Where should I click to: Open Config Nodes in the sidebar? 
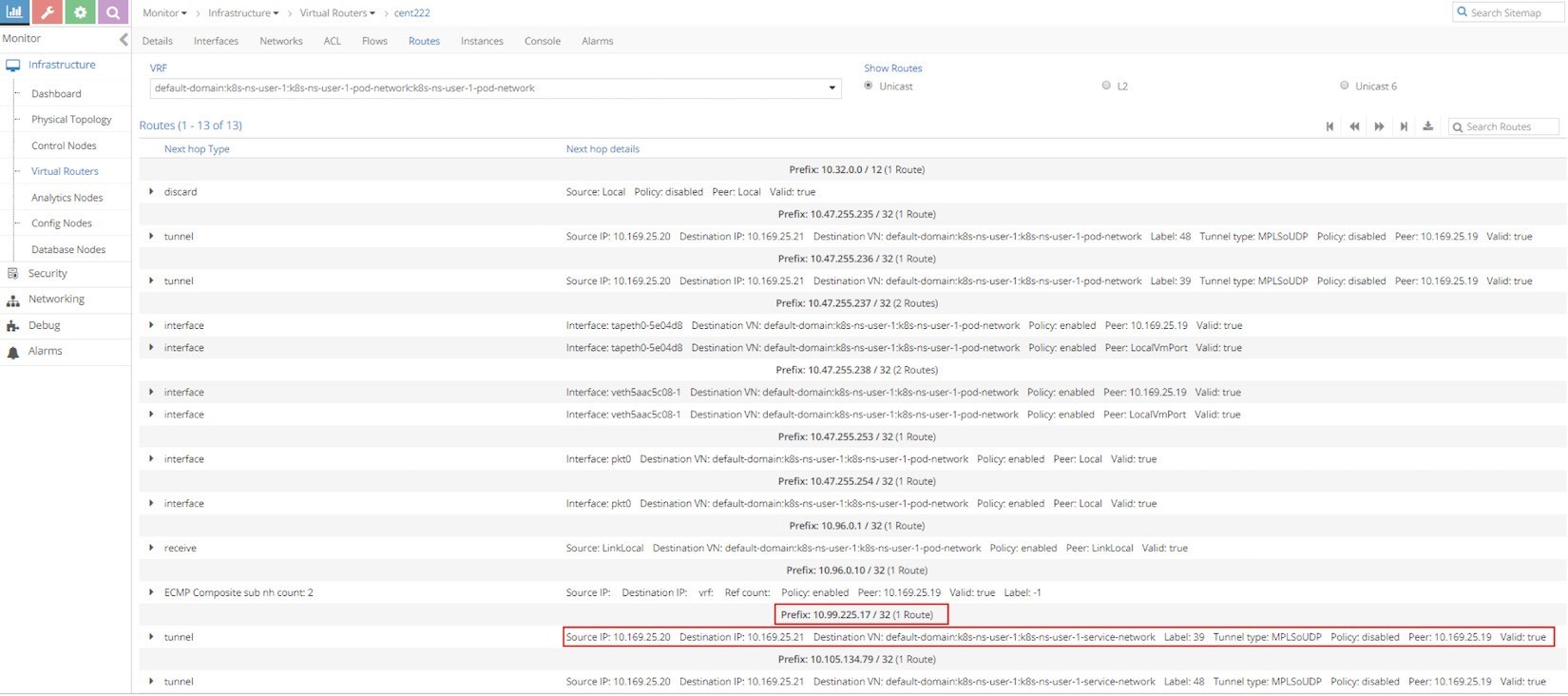point(62,223)
